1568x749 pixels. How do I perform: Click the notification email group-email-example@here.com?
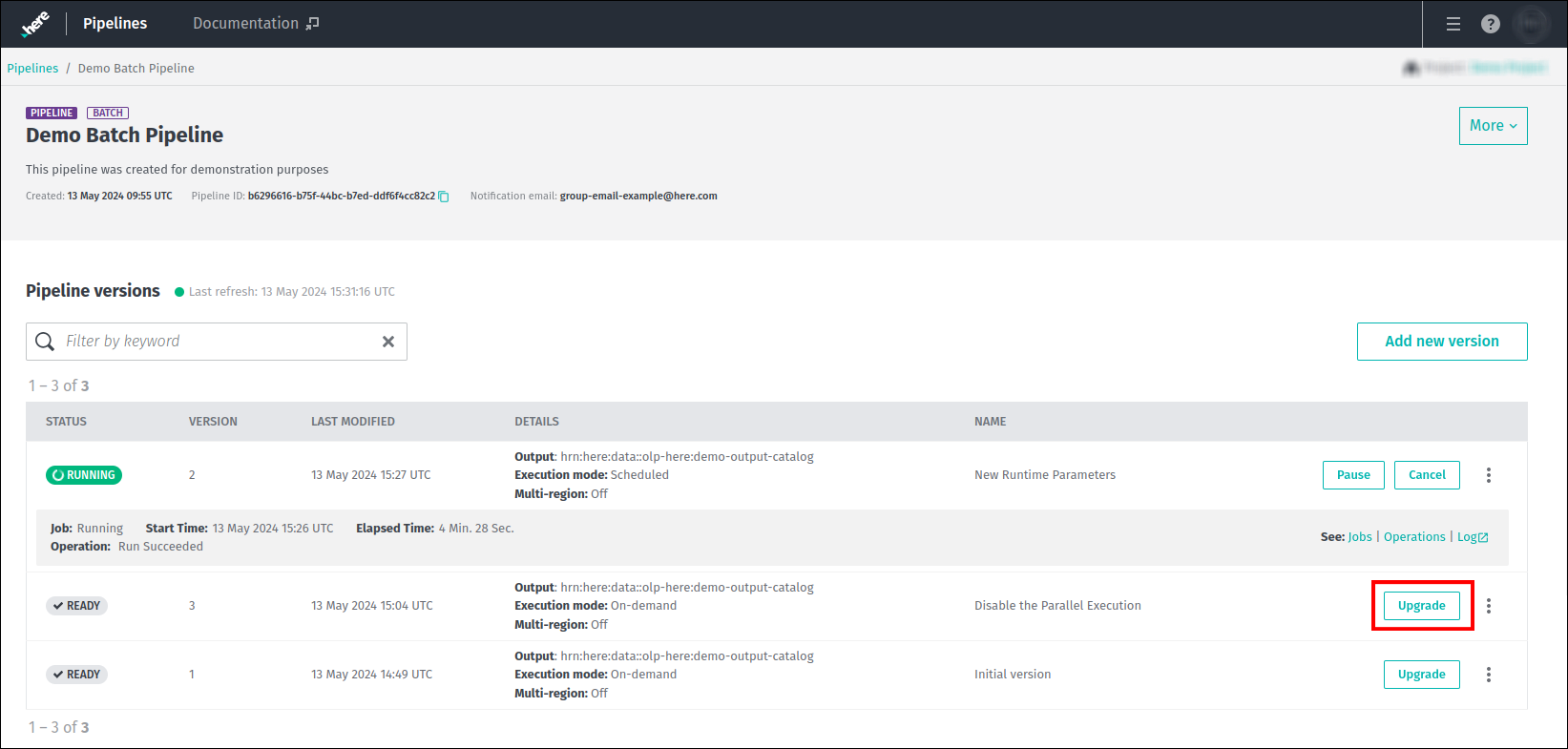[638, 197]
